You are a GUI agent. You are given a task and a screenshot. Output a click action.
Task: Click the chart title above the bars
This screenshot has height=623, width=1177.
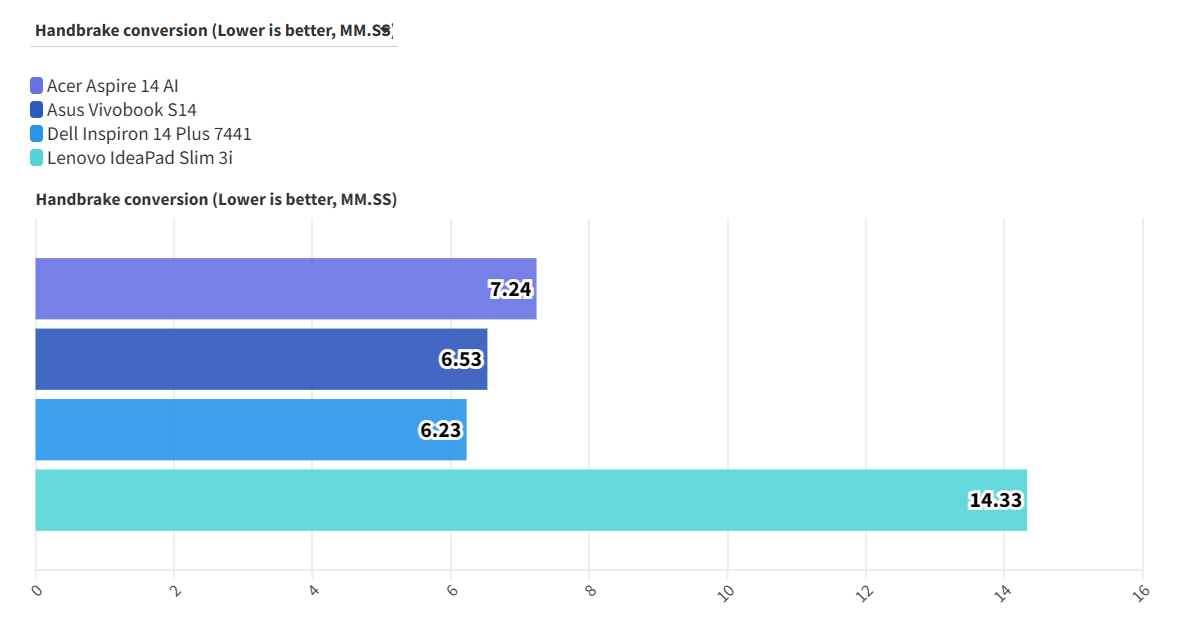point(216,200)
